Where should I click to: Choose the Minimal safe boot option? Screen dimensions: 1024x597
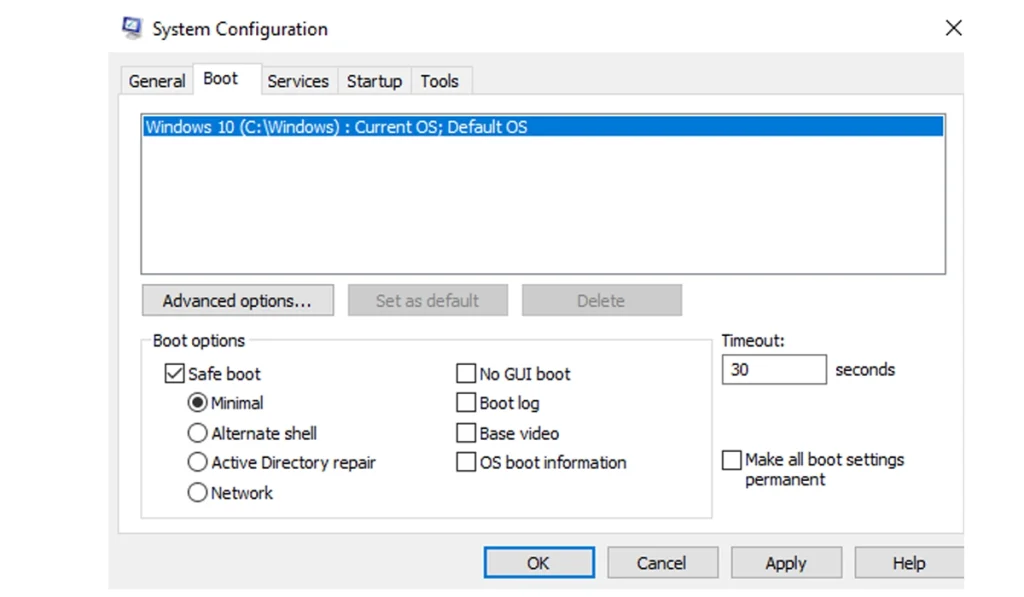click(198, 403)
